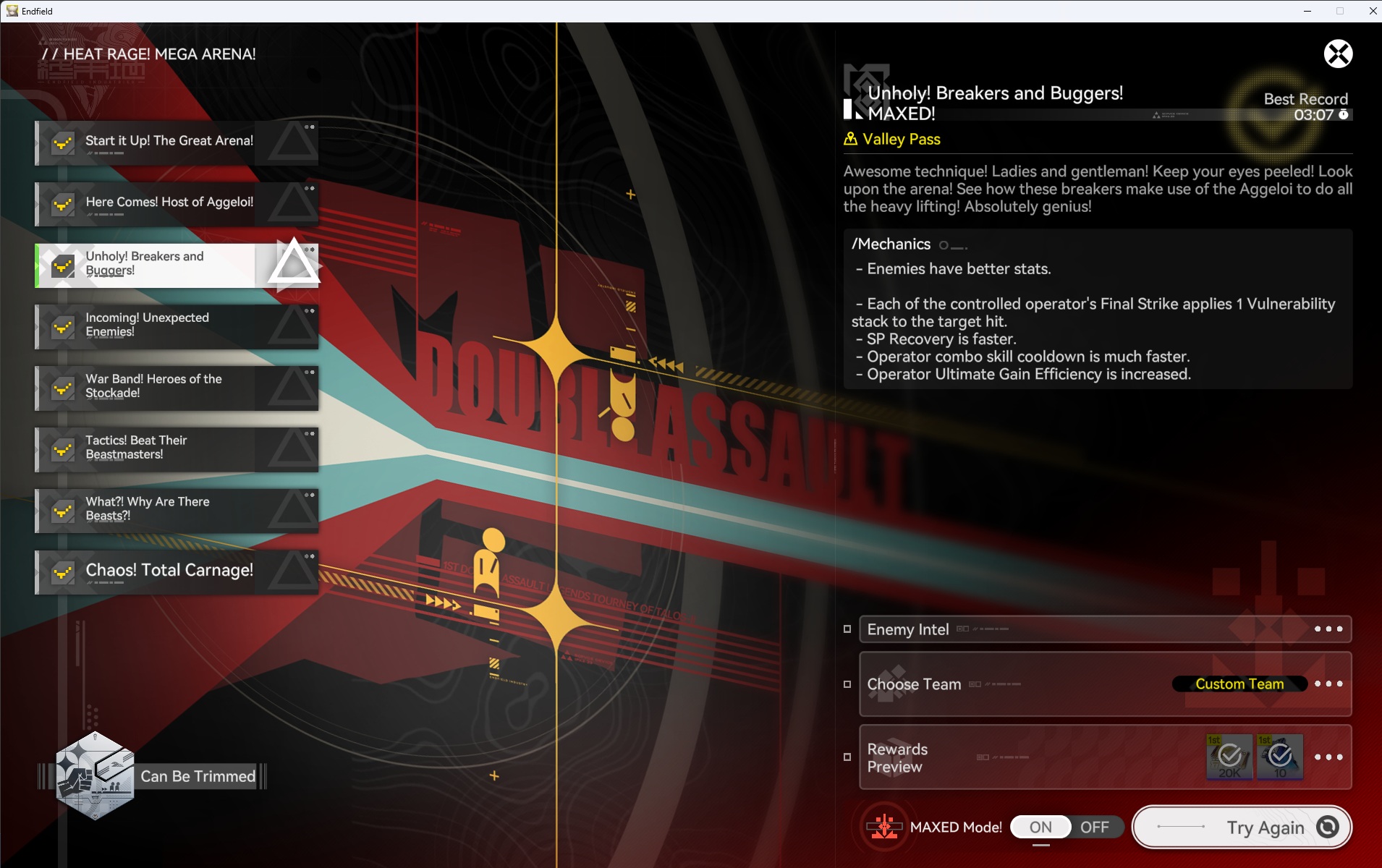Open the Rewards Preview panel
The image size is (1382, 868).
1105,757
